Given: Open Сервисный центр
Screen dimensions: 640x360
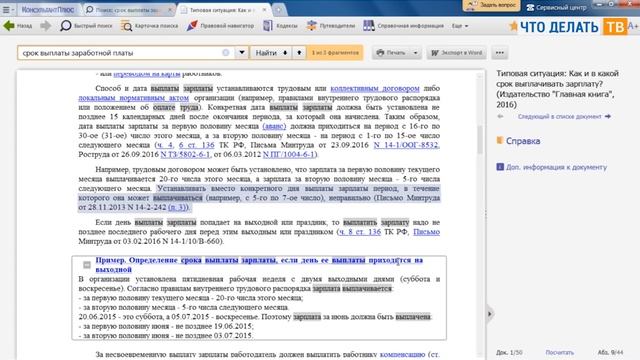Looking at the screenshot, I should (x=556, y=7).
